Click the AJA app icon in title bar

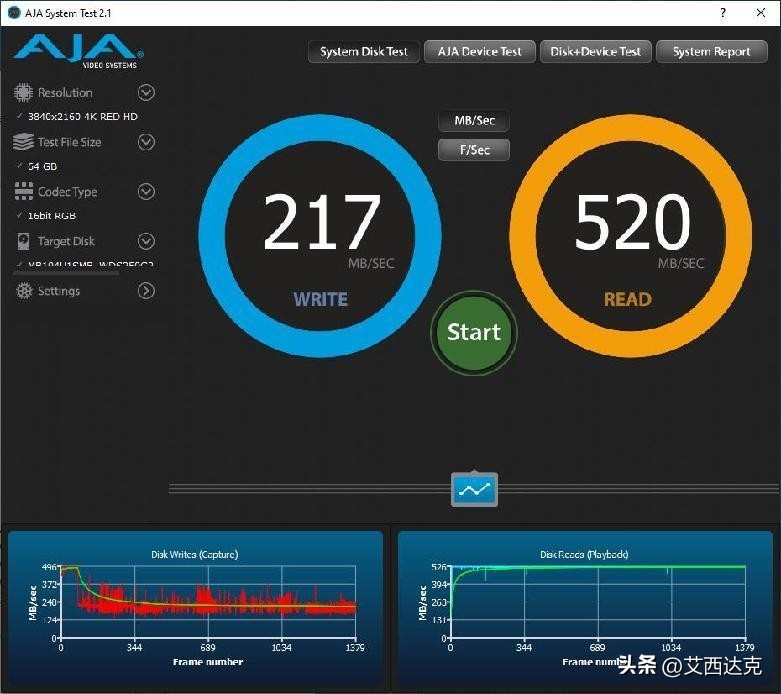click(14, 12)
